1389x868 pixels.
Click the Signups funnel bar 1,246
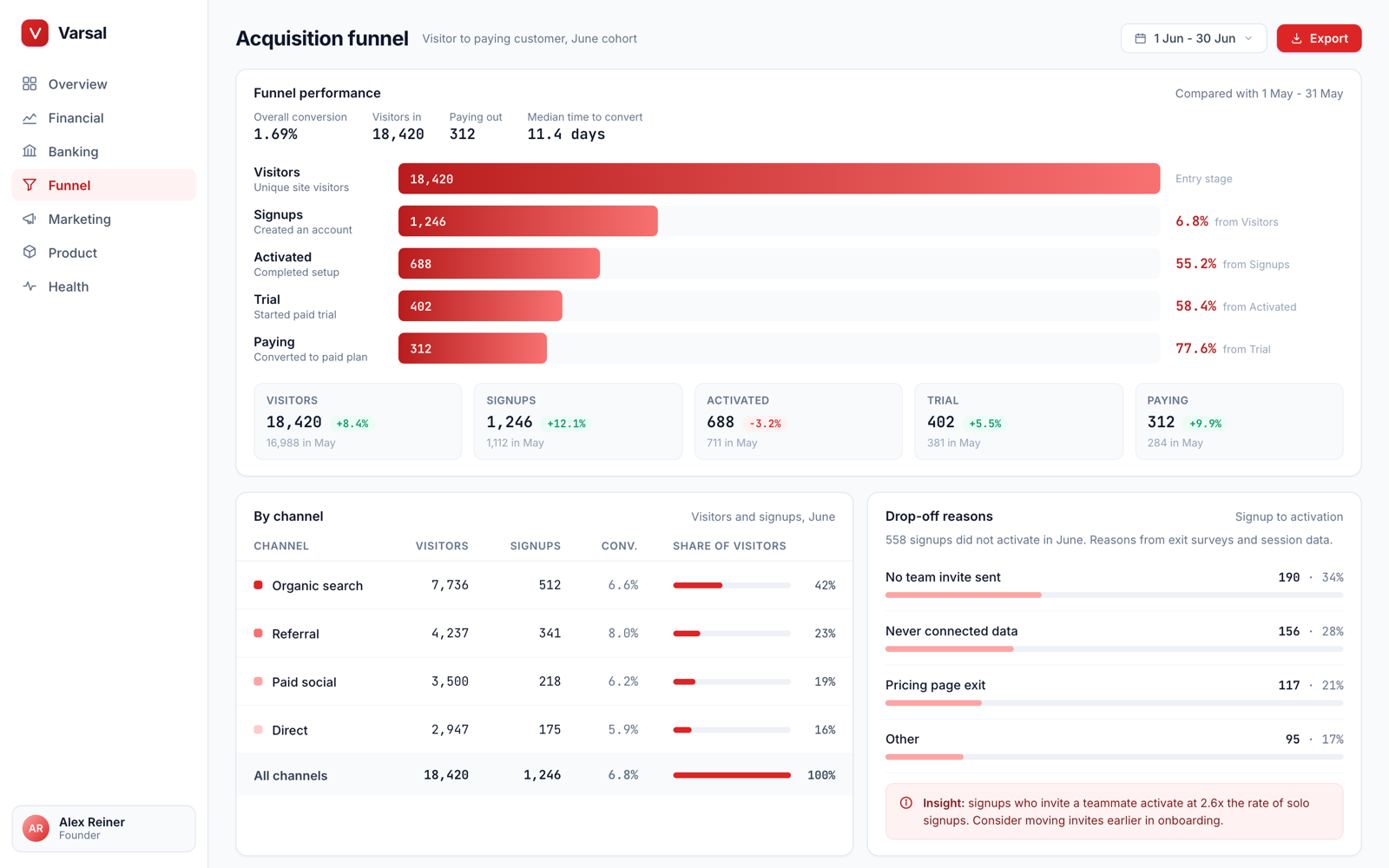(x=528, y=221)
